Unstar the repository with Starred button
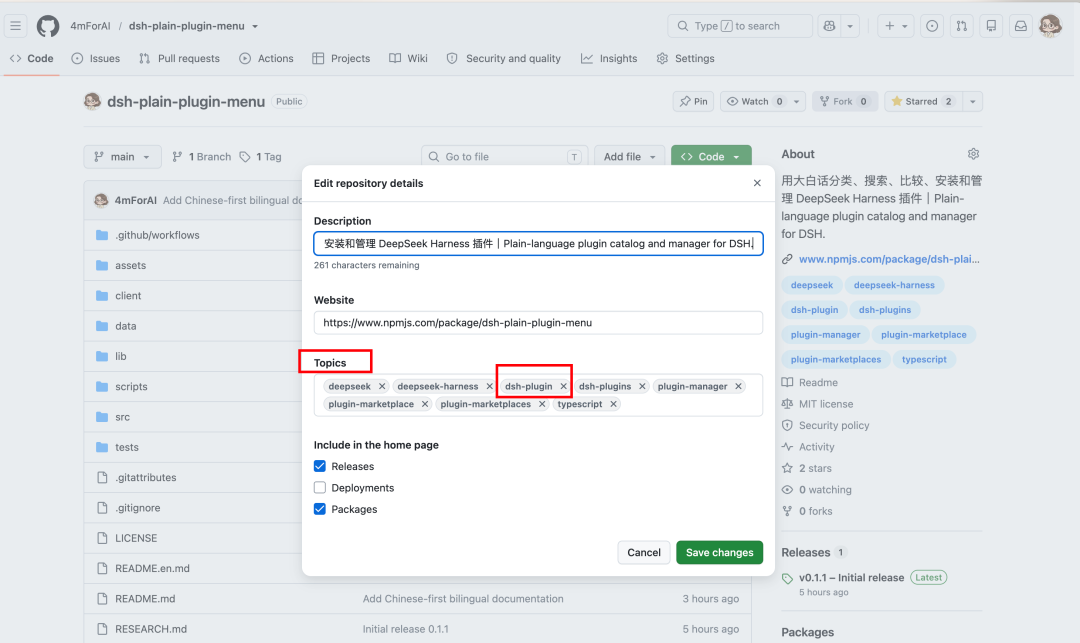The image size is (1080, 643). pyautogui.click(x=922, y=101)
